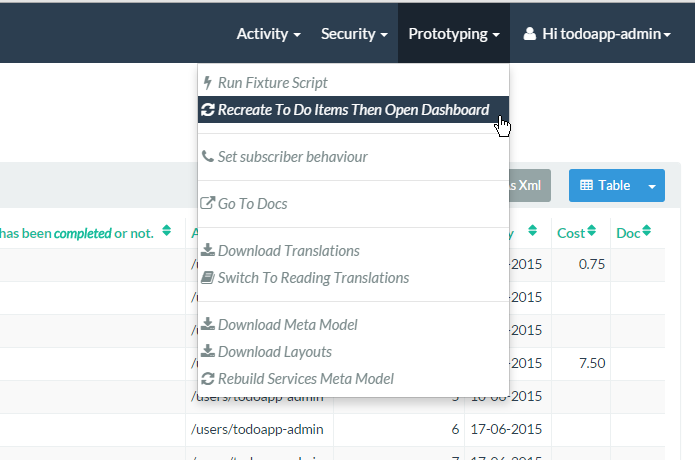Click the user icon next to Hi todoapp-admin
This screenshot has height=460, width=695.
pos(530,34)
